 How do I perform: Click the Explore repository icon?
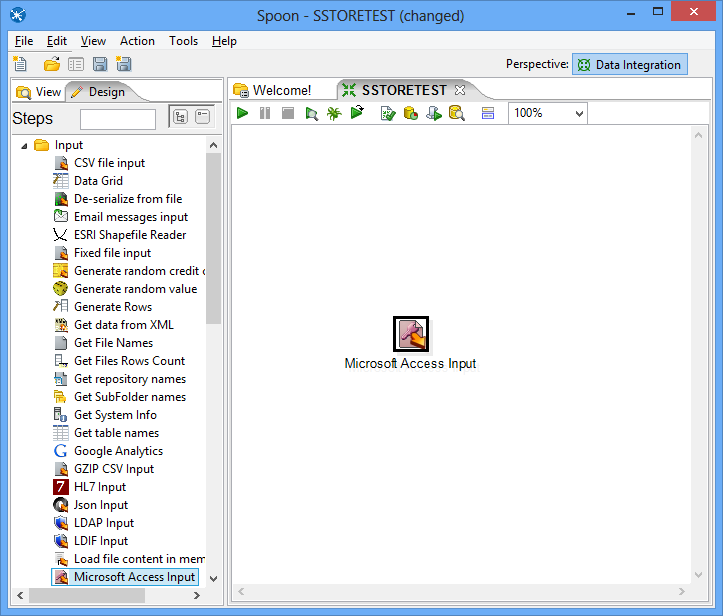pyautogui.click(x=76, y=64)
